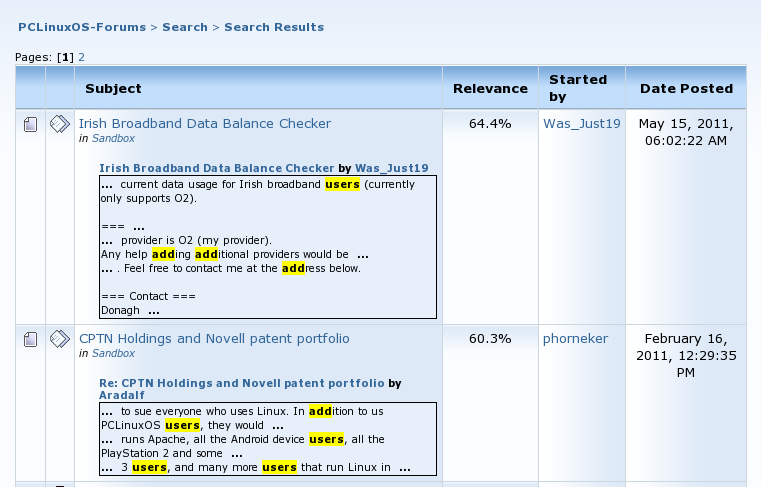Click phorneker in the Started by column
The width and height of the screenshot is (761, 487).
tap(575, 339)
